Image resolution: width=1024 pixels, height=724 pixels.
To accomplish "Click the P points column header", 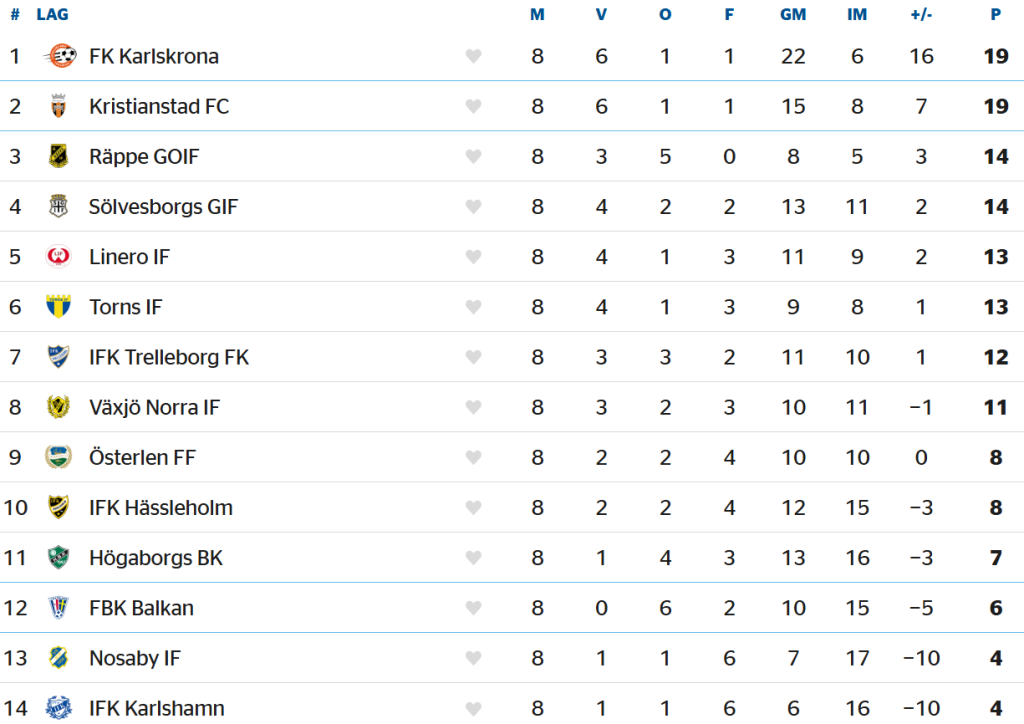I will [x=996, y=15].
